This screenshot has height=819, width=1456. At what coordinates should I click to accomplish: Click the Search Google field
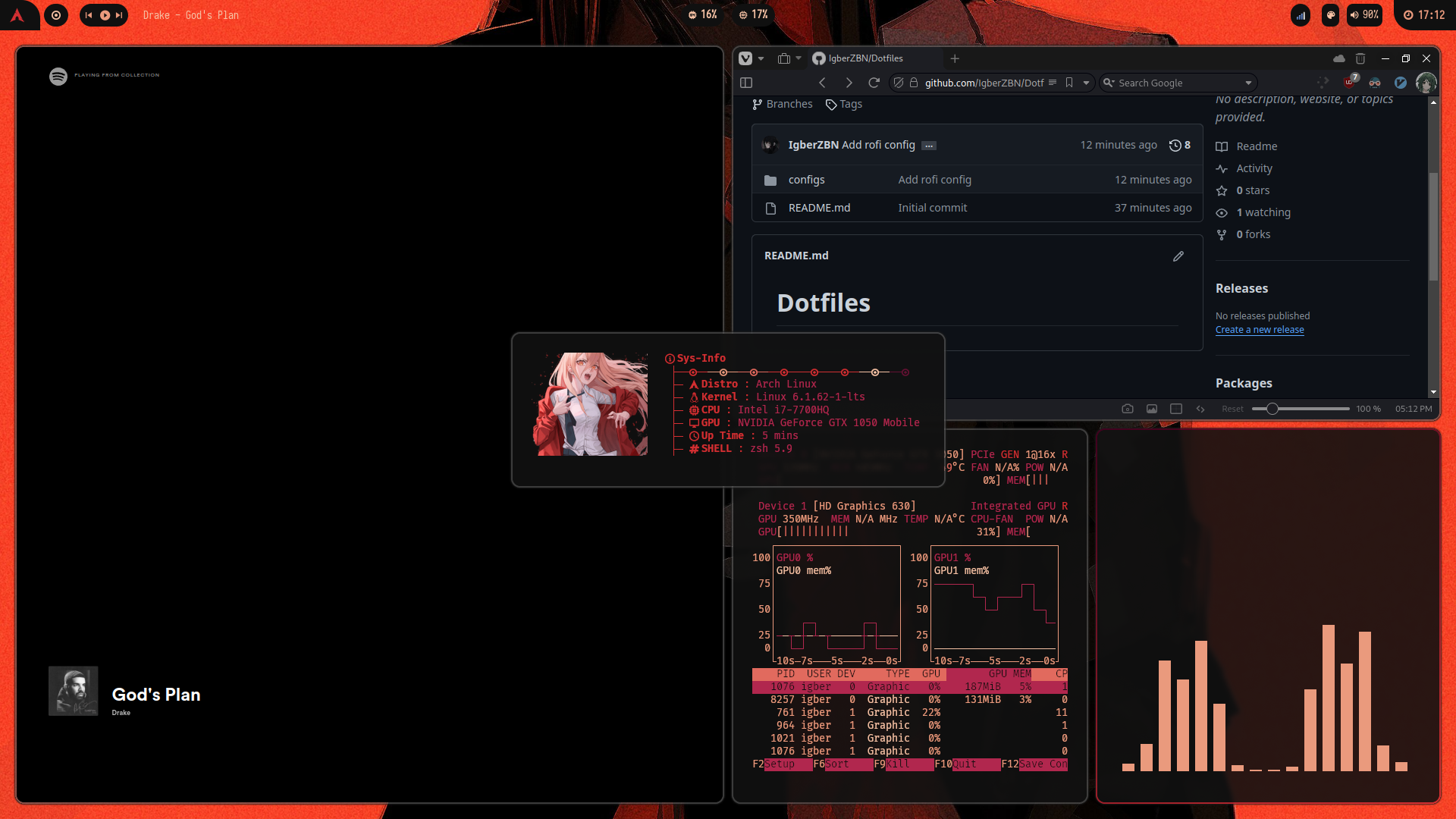pos(1178,83)
